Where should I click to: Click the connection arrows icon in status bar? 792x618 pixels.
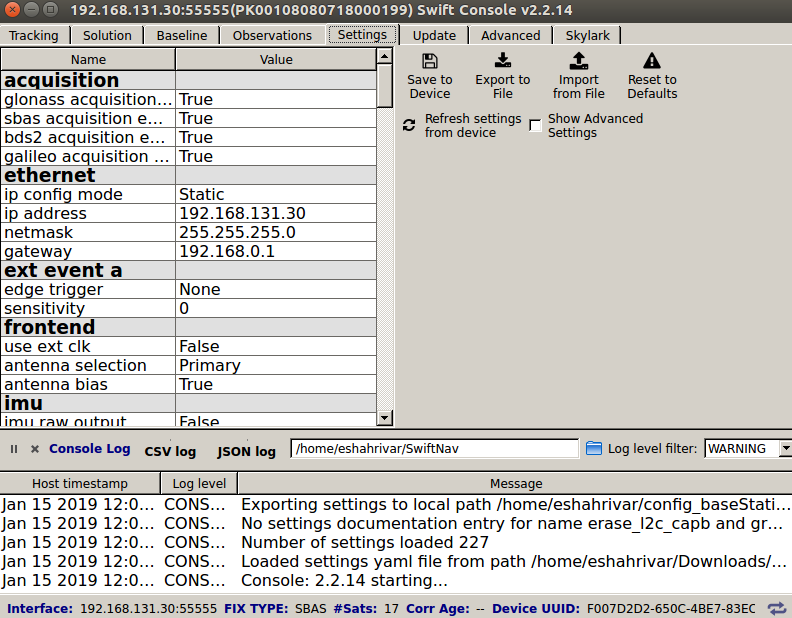tap(776, 608)
